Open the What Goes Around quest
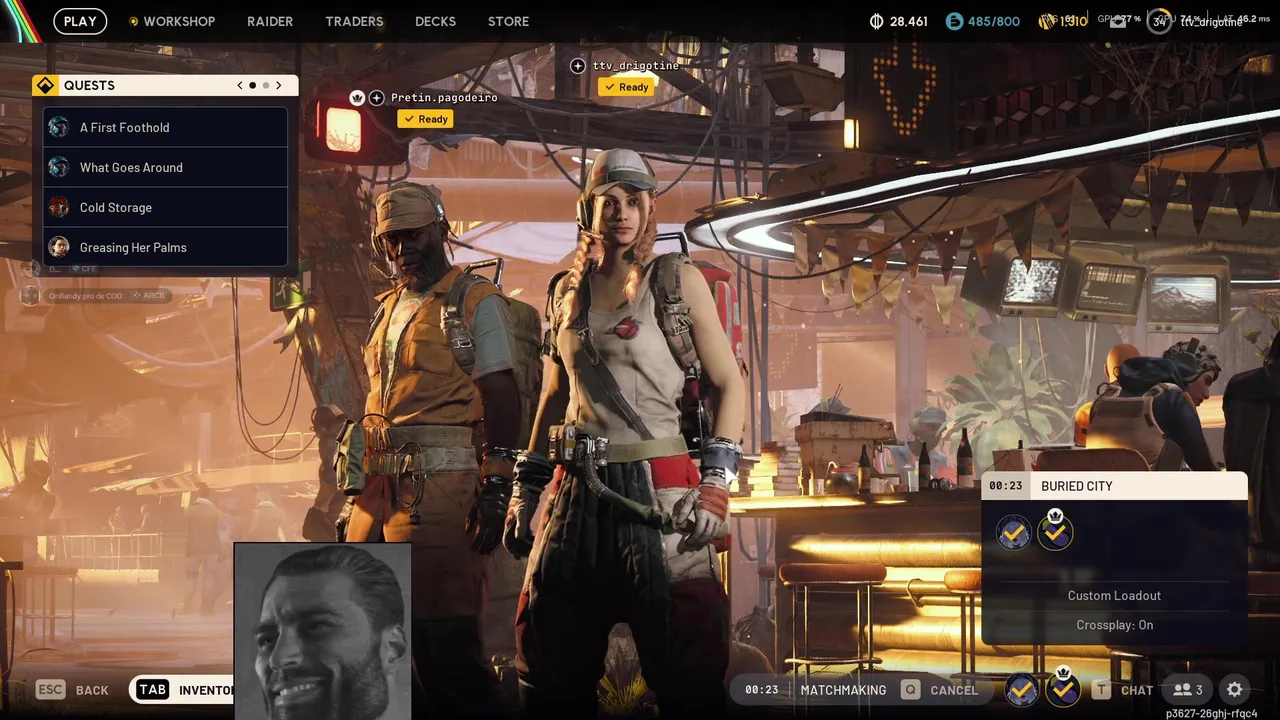1280x720 pixels. click(x=165, y=167)
